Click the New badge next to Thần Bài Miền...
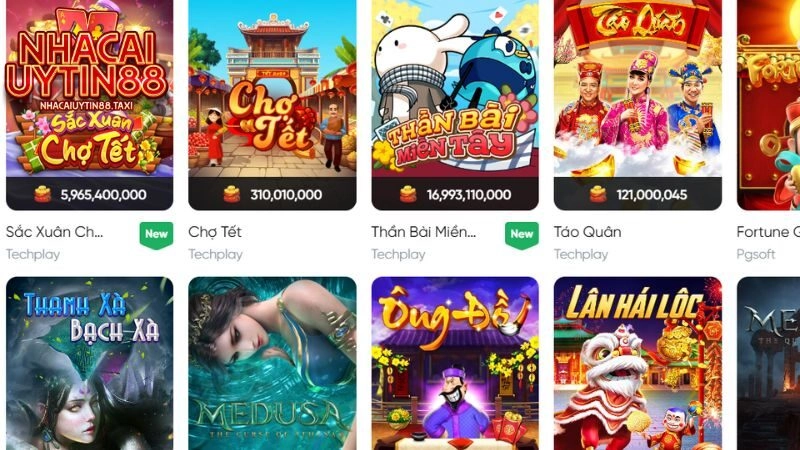This screenshot has height=450, width=800. coord(521,235)
